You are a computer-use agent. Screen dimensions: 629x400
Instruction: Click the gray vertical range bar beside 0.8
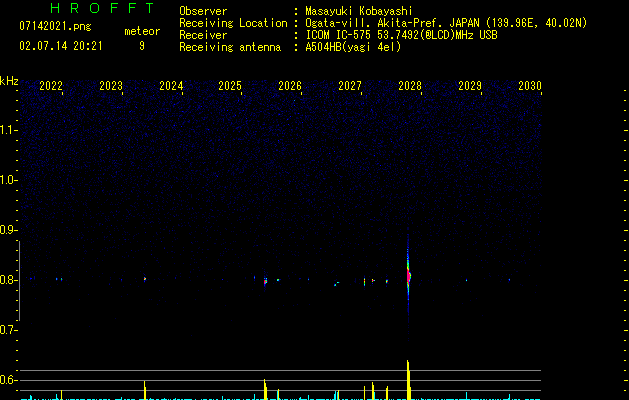click(x=19, y=281)
